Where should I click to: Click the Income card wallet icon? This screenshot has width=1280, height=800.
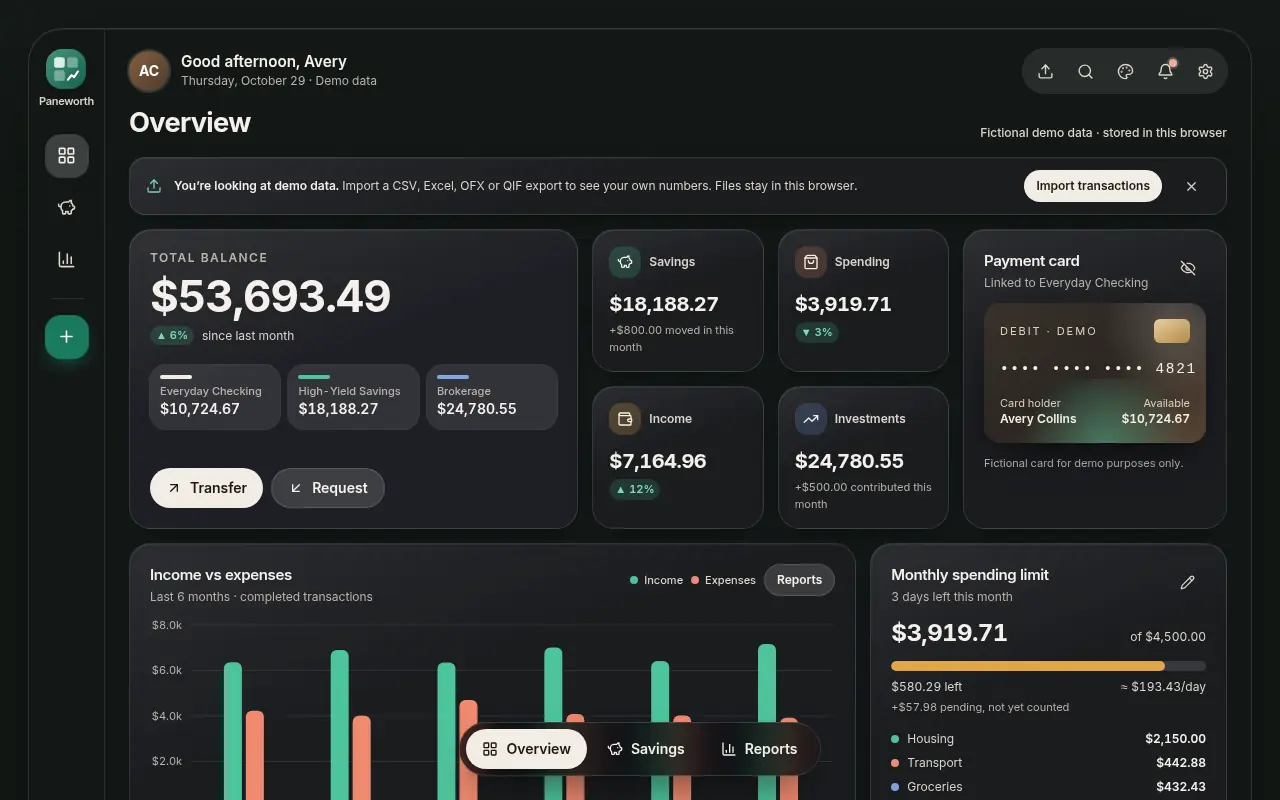(x=625, y=419)
